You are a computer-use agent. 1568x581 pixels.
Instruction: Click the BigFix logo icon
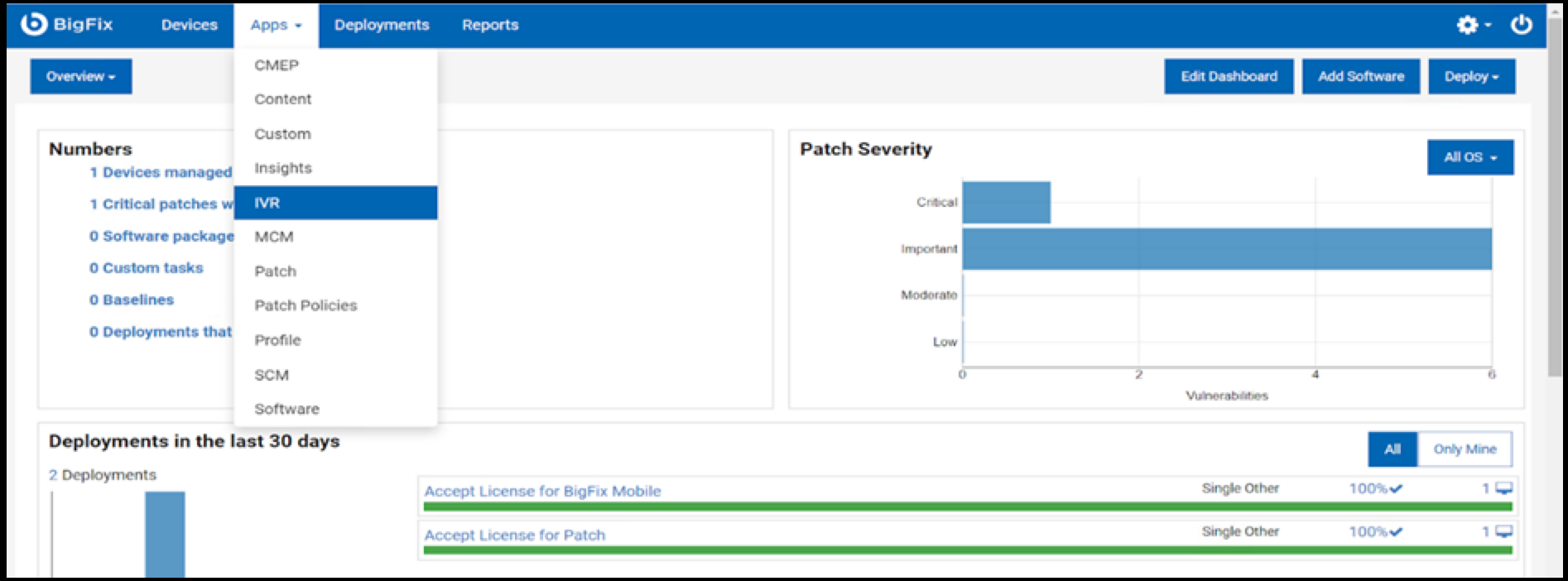tap(34, 25)
